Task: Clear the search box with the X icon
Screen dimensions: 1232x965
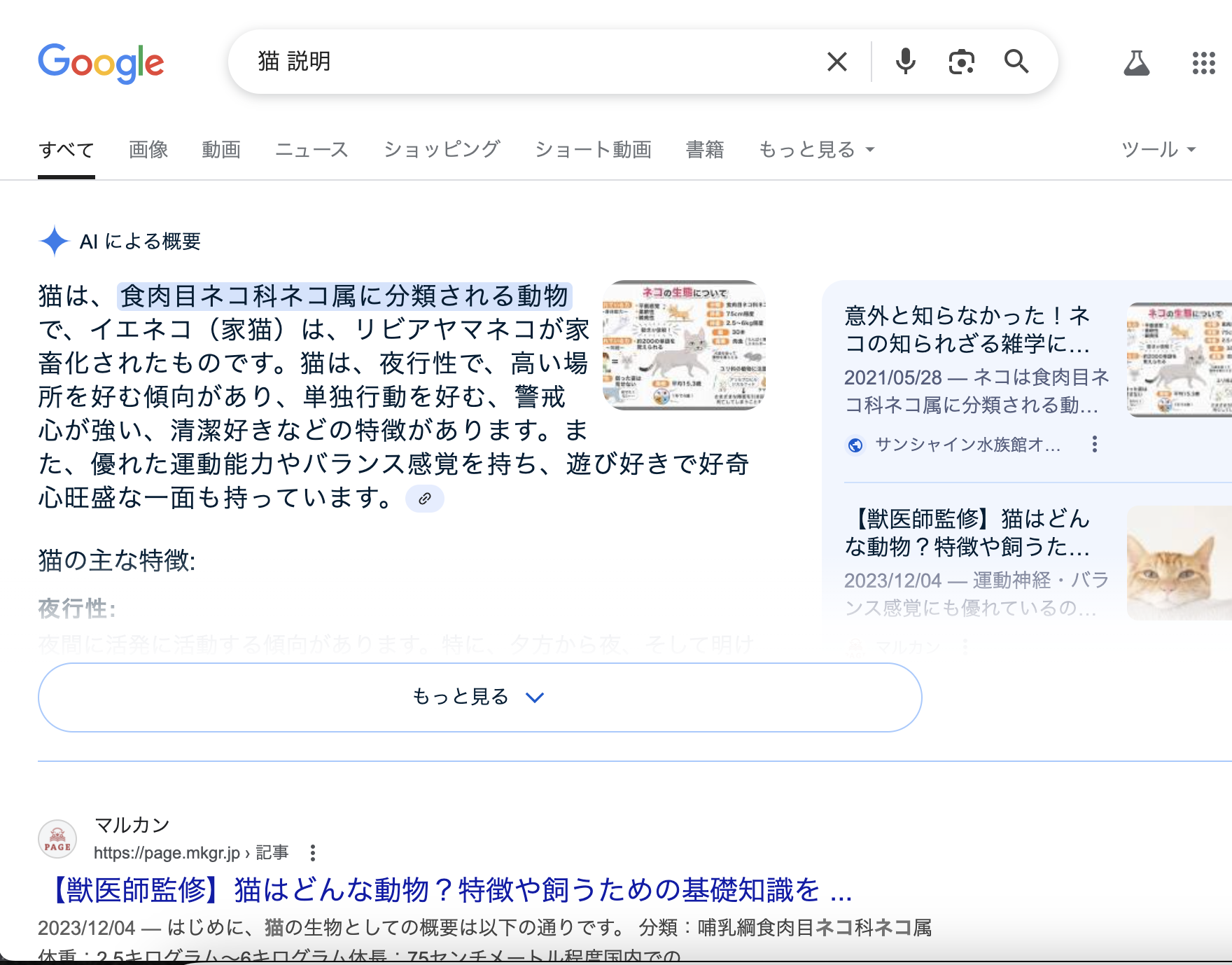Action: (836, 62)
